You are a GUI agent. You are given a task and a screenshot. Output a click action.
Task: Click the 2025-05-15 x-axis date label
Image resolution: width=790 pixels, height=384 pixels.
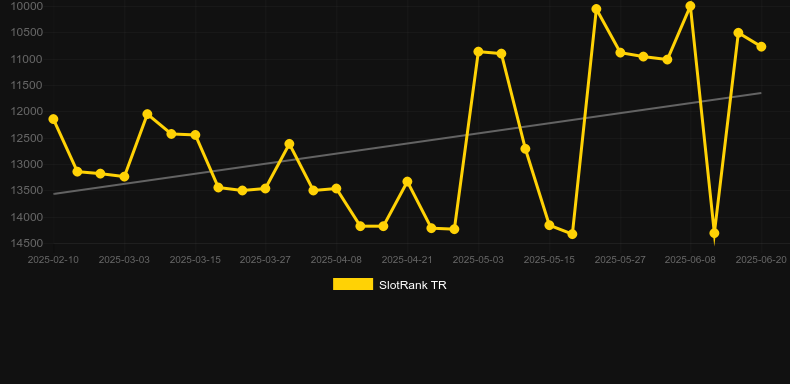coord(549,260)
